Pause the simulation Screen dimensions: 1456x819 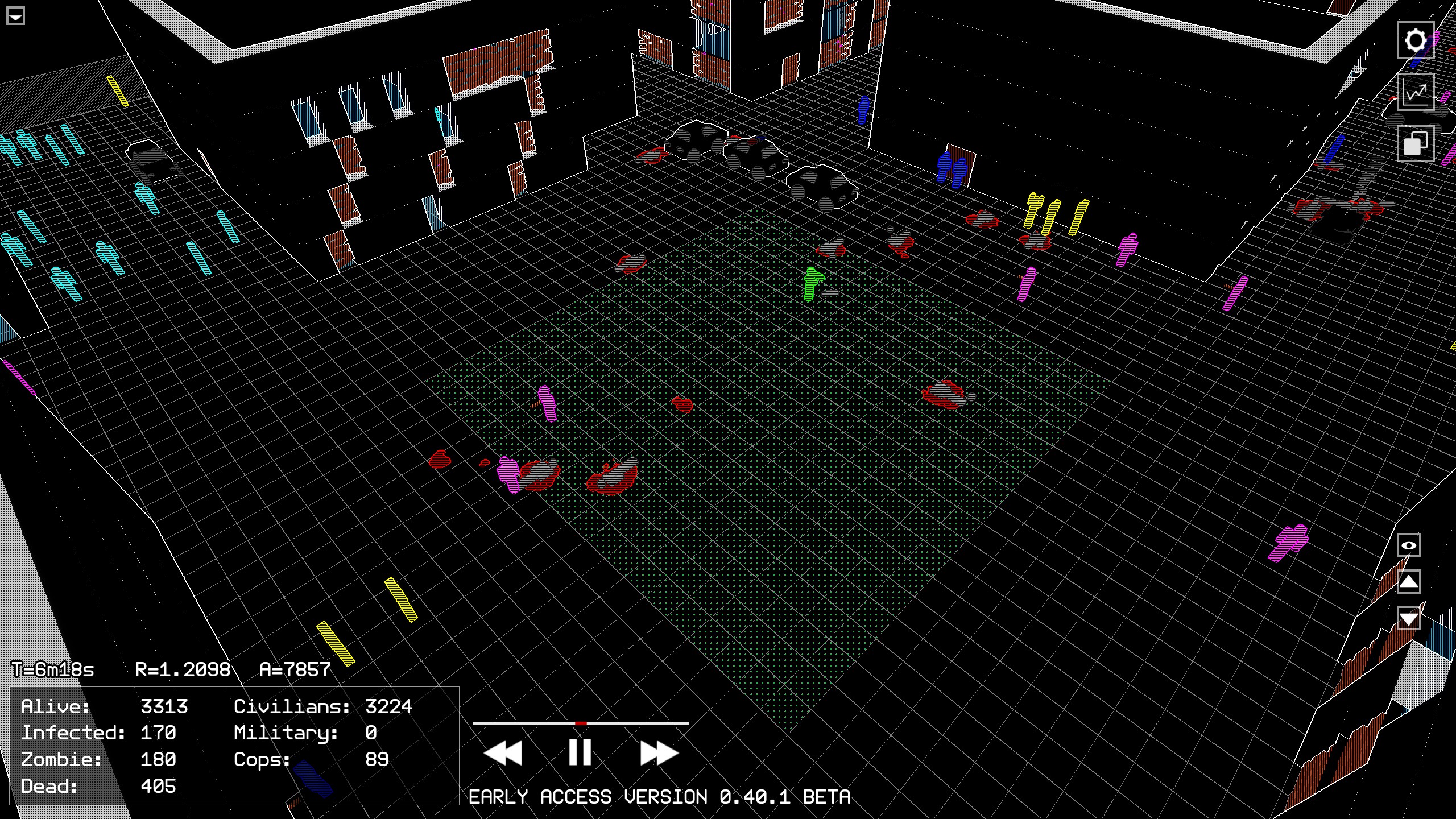(x=580, y=752)
